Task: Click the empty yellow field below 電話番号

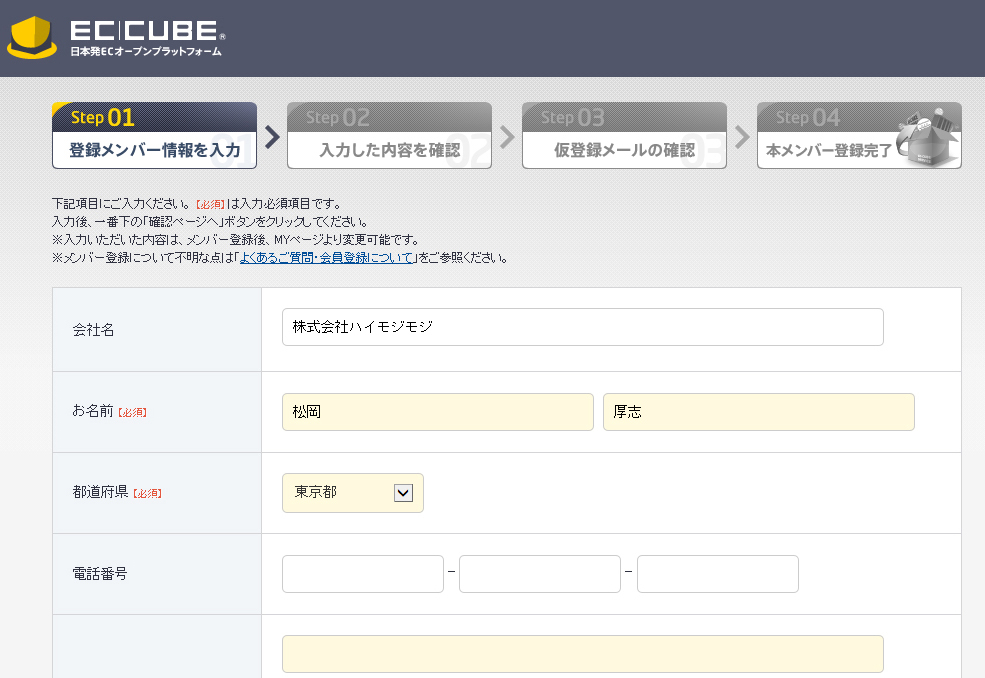Action: coord(582,654)
